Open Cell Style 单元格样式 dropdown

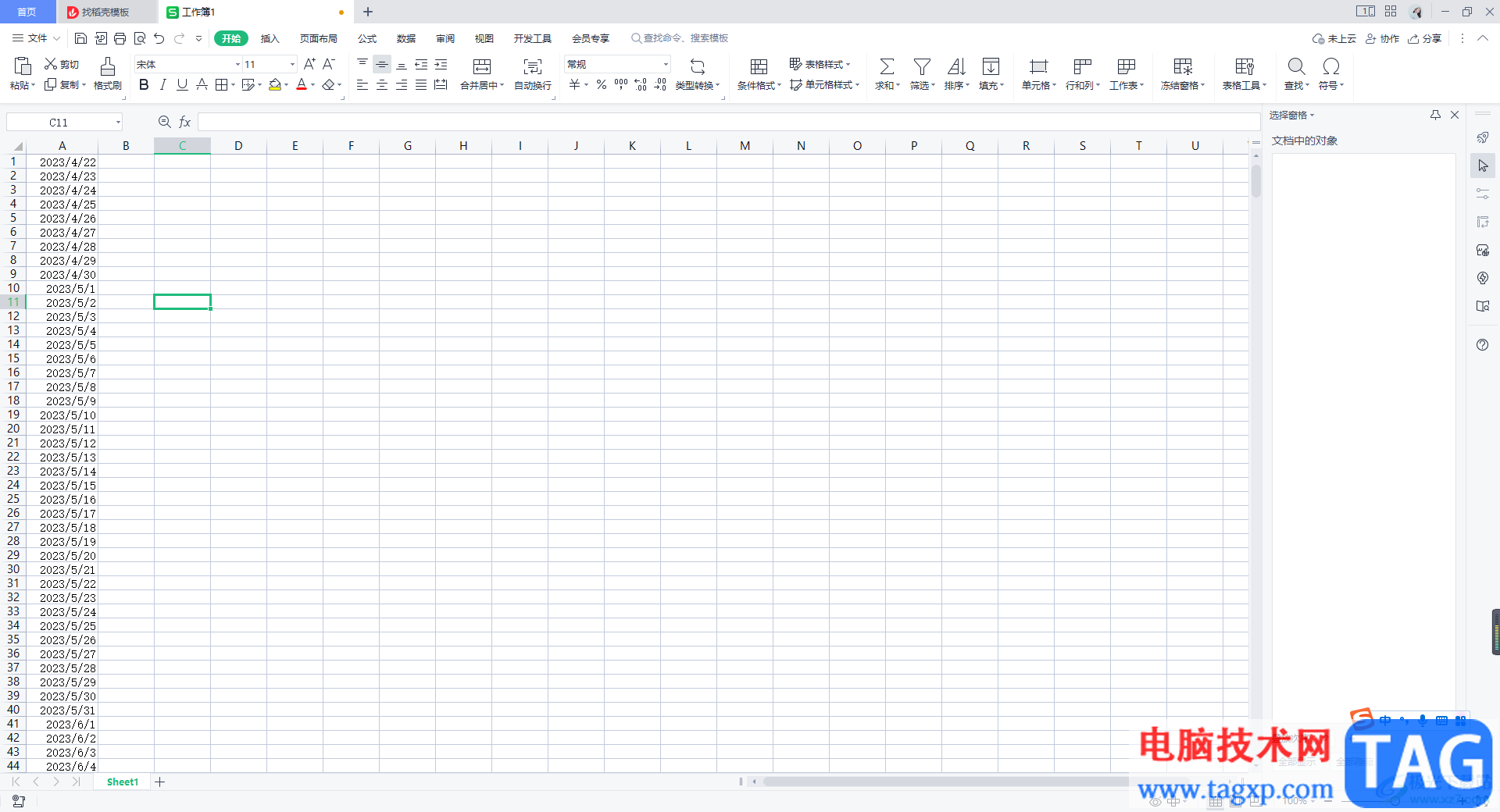pos(824,84)
